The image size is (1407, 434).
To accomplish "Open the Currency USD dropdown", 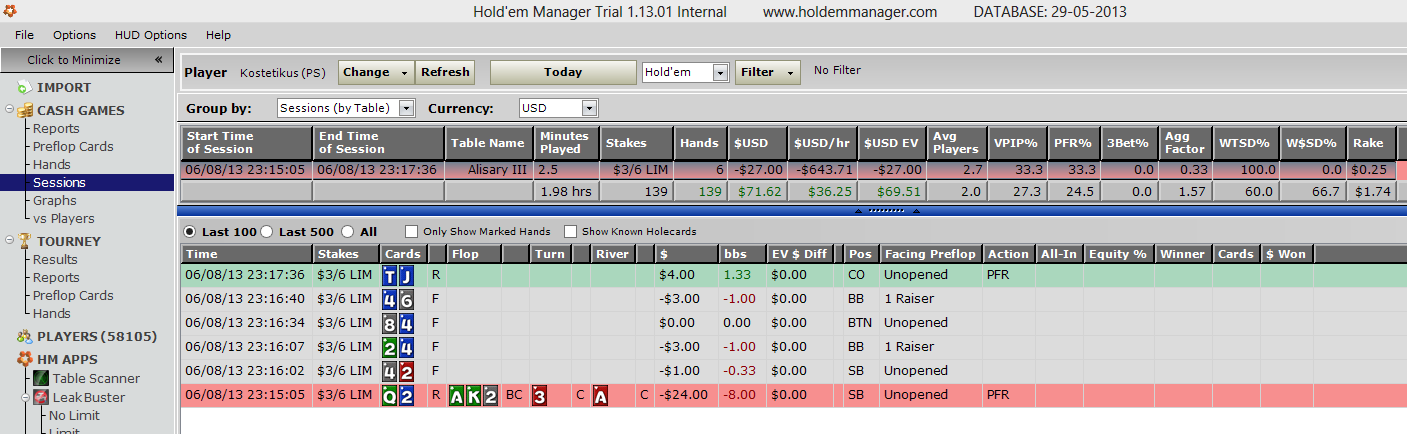I will (589, 108).
